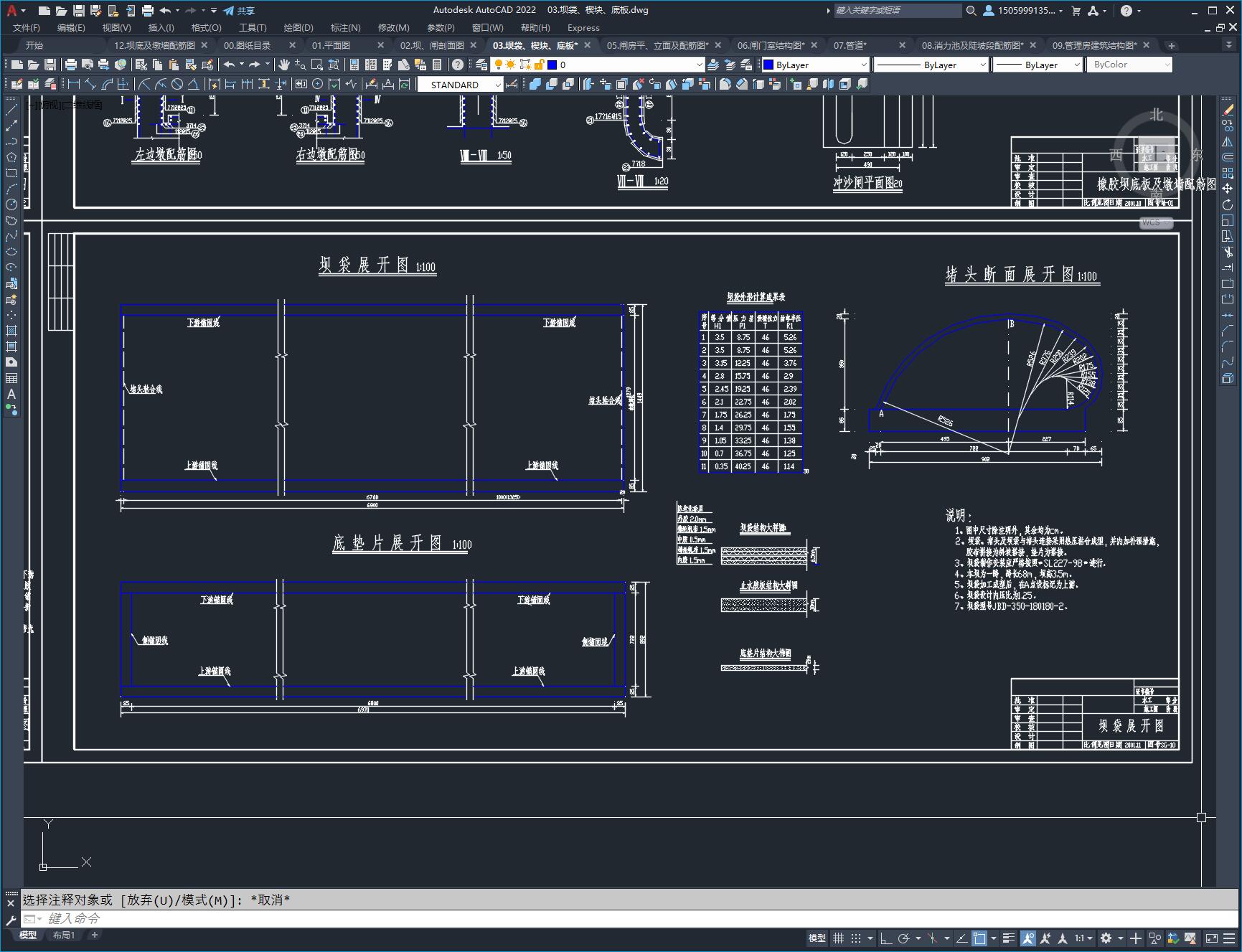The image size is (1242, 952).
Task: Click the Plot Preview icon
Action: [x=88, y=65]
